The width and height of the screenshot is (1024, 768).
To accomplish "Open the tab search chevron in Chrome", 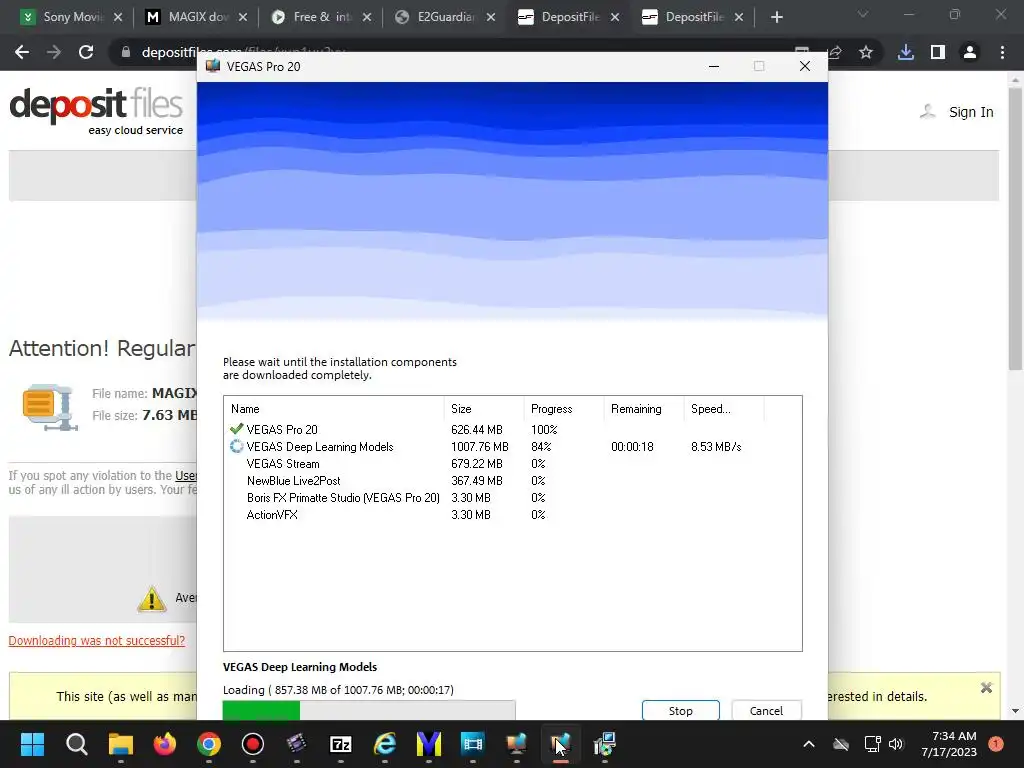I will pos(863,14).
